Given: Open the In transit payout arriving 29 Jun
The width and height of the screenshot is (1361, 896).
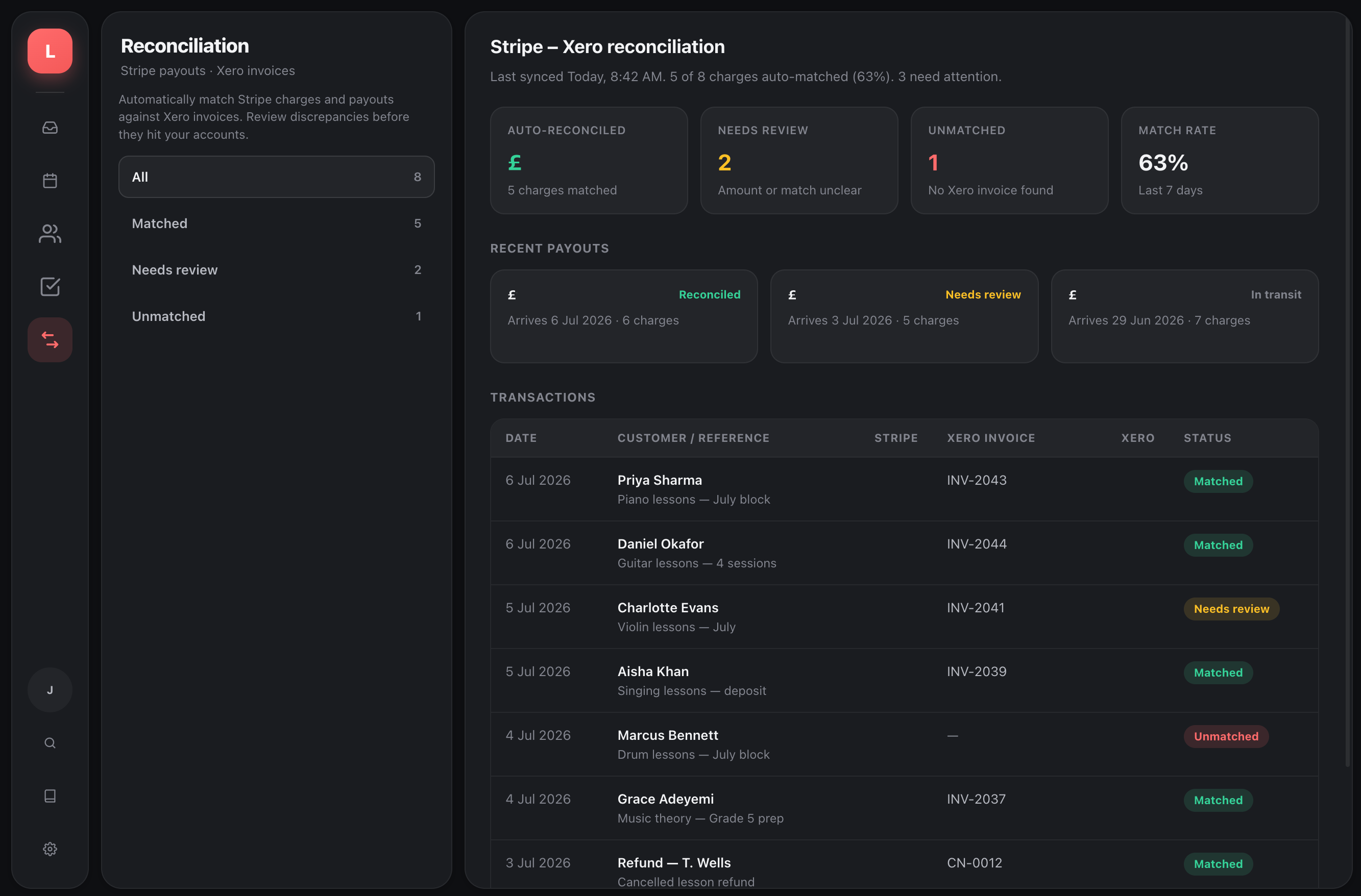Looking at the screenshot, I should [x=1185, y=316].
